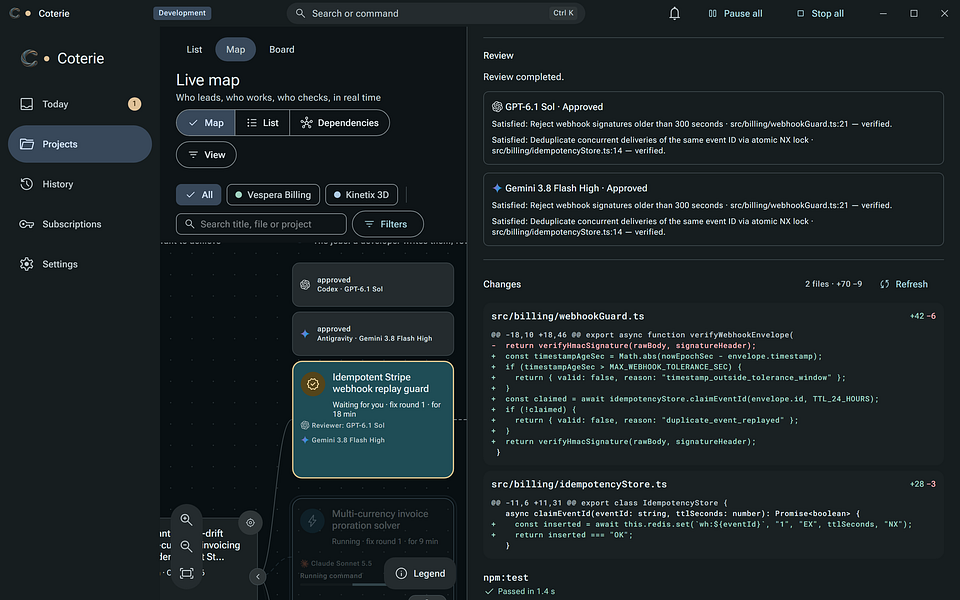Select the Map segment under Live map
Screen dimensions: 960x600
click(x=206, y=123)
